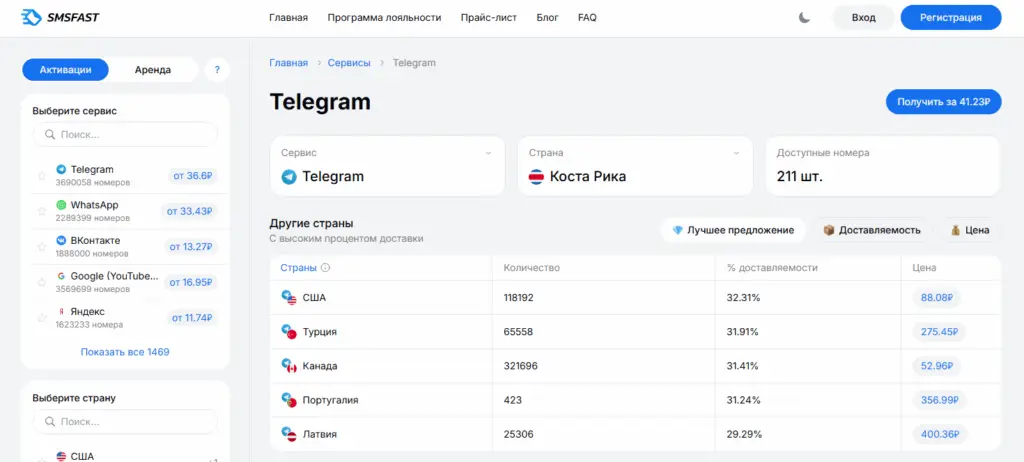The image size is (1024, 462).
Task: Open Главная in top navigation
Action: pos(288,18)
